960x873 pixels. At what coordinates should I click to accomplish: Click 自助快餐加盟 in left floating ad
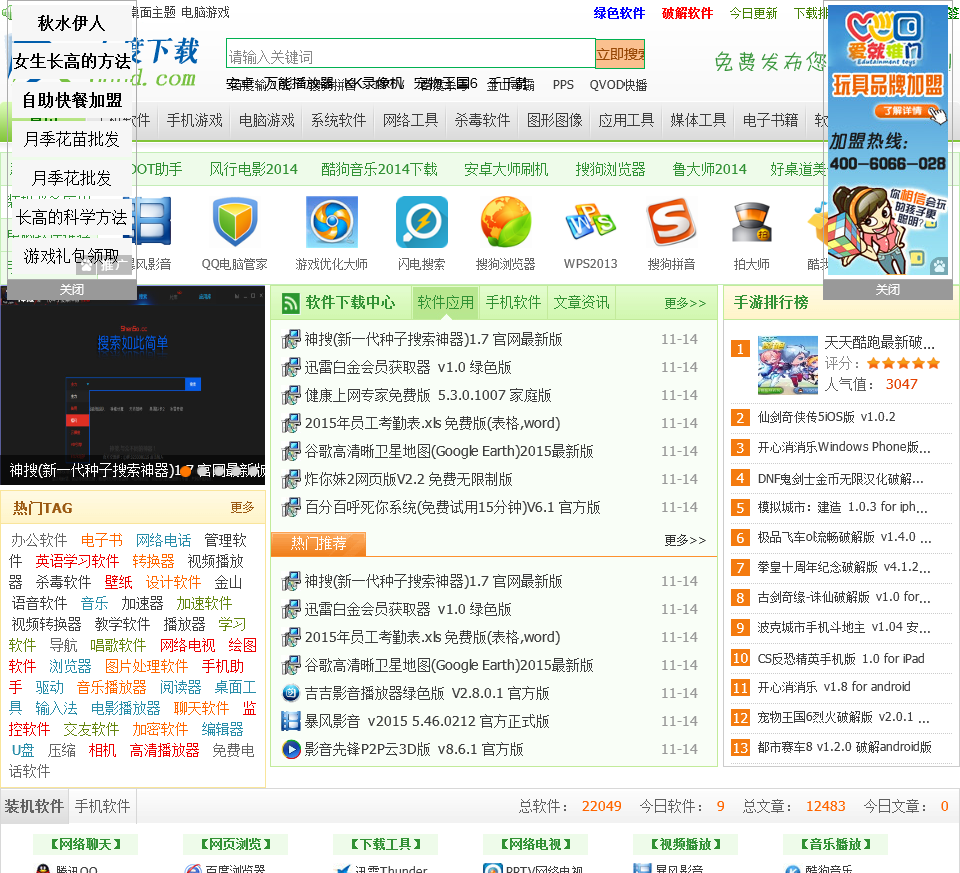72,100
